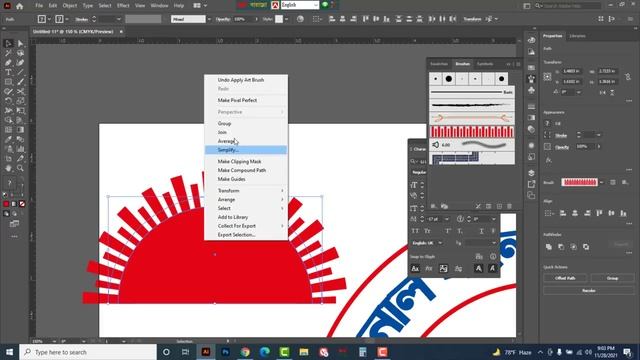Image resolution: width=640 pixels, height=360 pixels.
Task: Click Windows search box Type here to search
Action: [88, 352]
